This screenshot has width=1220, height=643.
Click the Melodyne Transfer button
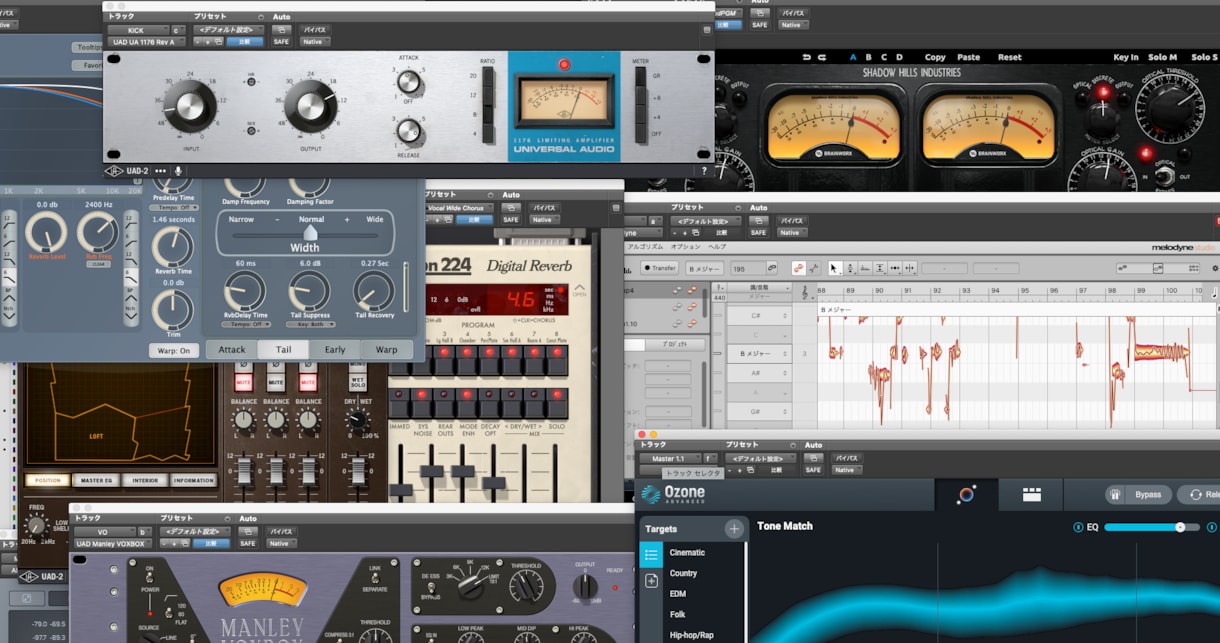click(x=659, y=268)
